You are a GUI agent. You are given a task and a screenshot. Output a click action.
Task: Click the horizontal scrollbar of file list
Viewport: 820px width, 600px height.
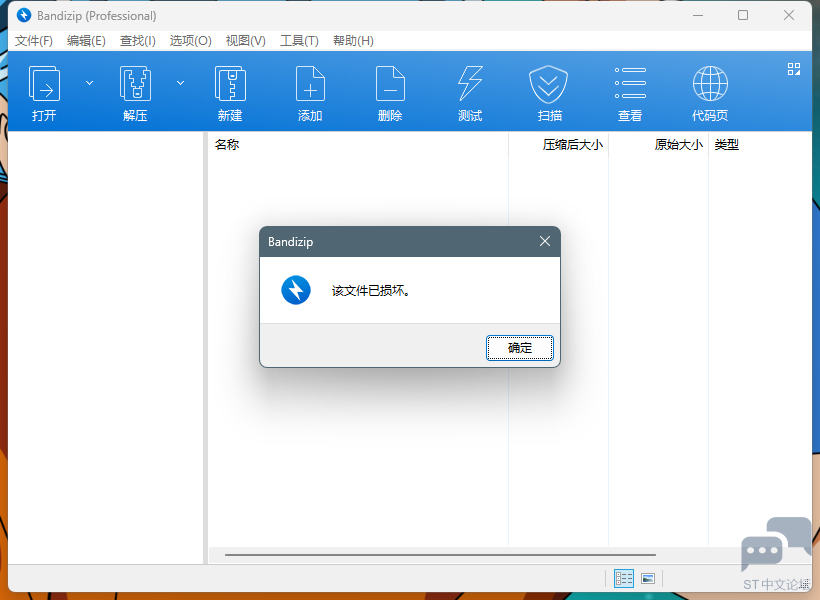(x=440, y=554)
